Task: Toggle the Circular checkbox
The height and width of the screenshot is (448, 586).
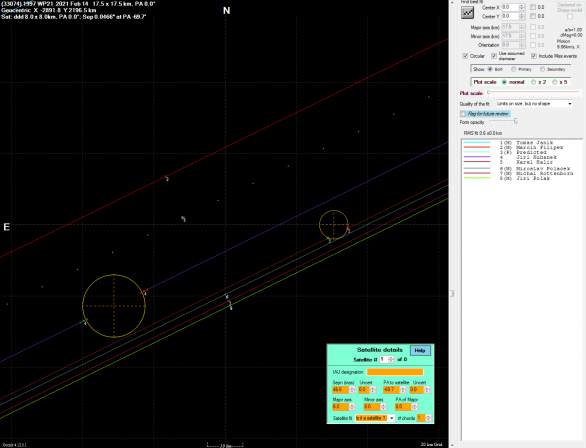Action: pyautogui.click(x=465, y=56)
